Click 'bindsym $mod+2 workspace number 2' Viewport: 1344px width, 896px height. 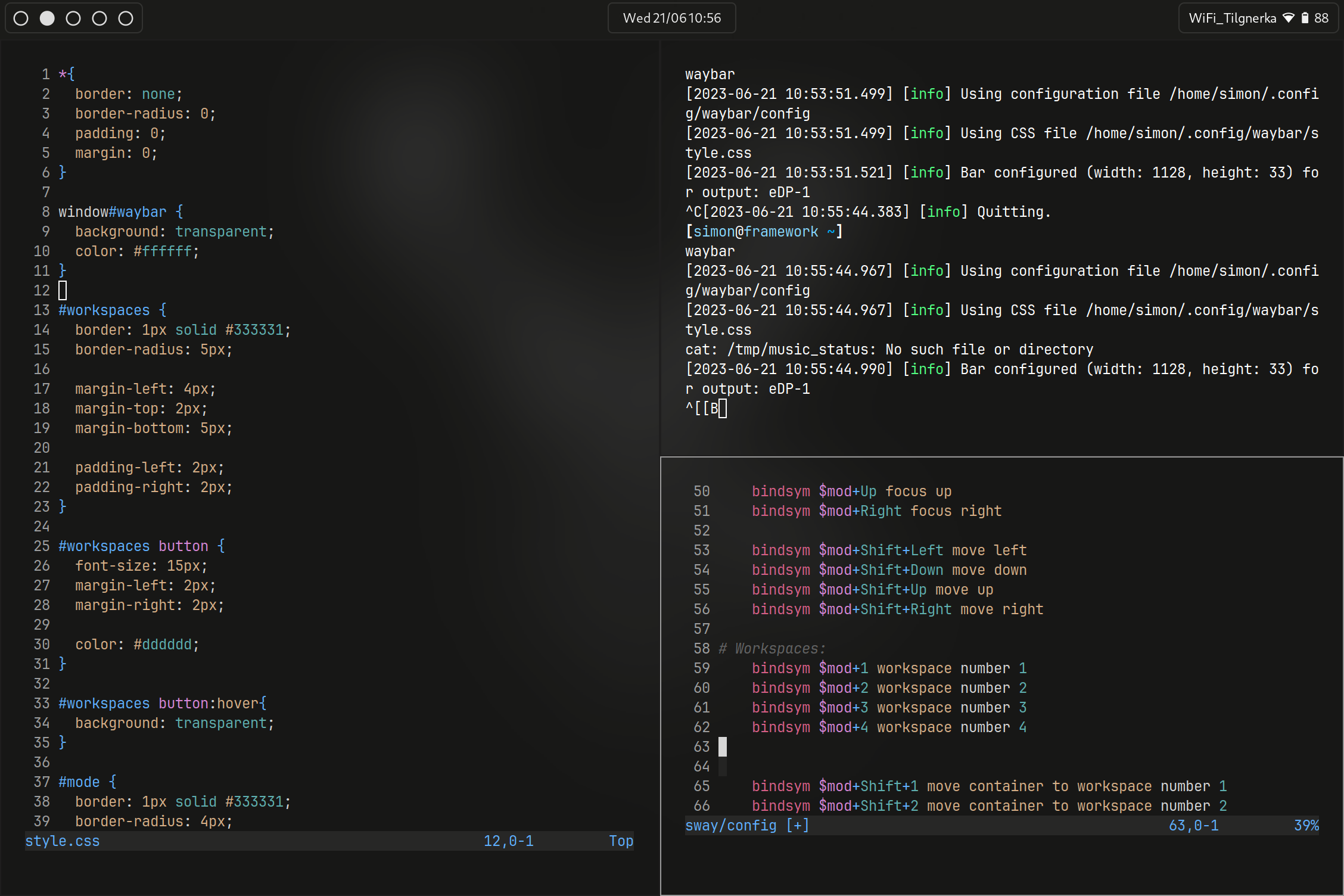(889, 688)
